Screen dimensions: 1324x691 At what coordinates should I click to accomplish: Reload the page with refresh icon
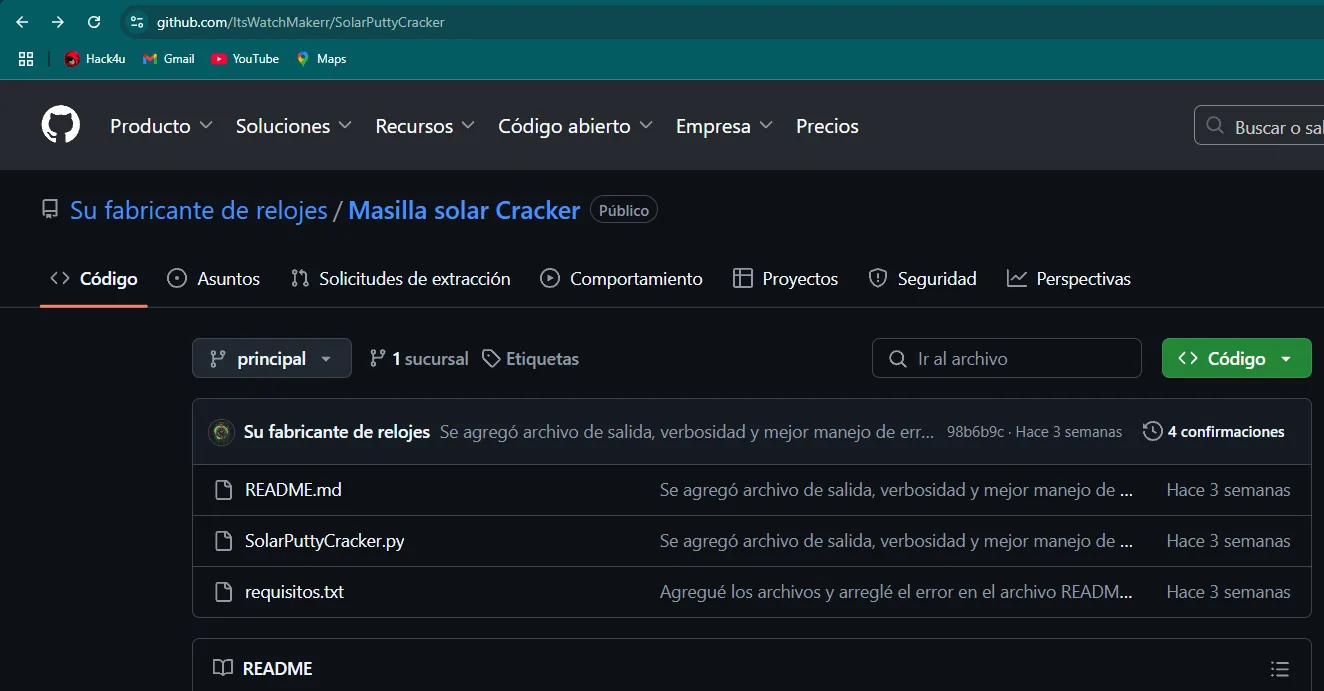[94, 22]
